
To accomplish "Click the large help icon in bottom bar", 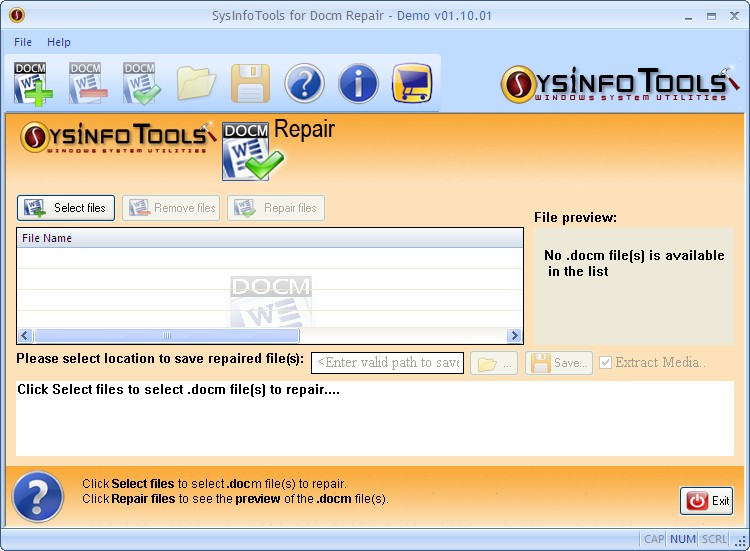I will coord(37,495).
